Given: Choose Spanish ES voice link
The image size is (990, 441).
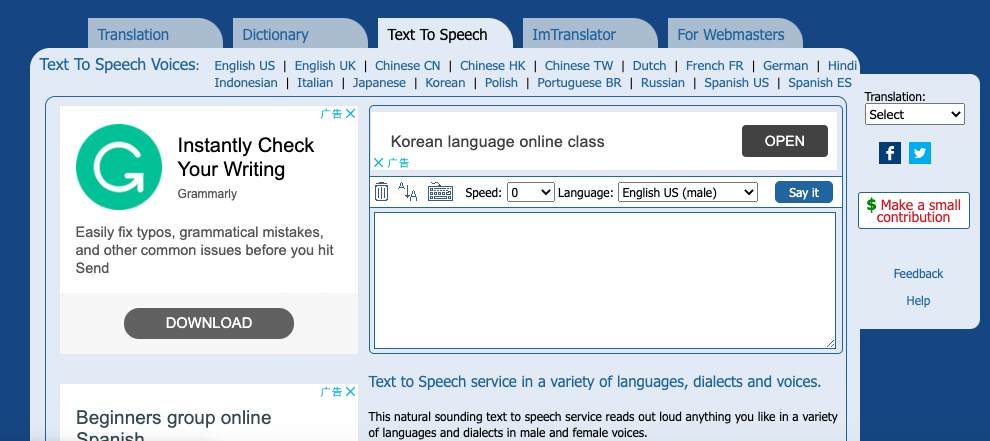Looking at the screenshot, I should [x=820, y=83].
